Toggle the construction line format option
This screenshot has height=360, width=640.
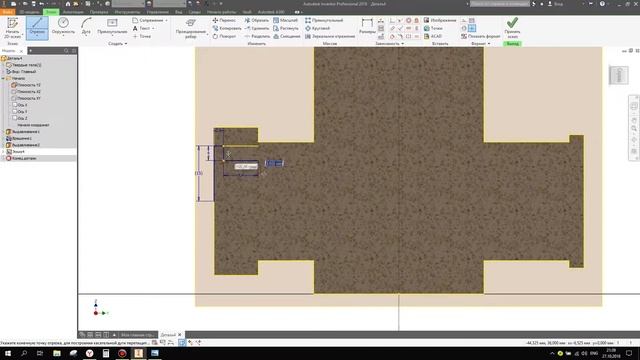pyautogui.click(x=464, y=20)
